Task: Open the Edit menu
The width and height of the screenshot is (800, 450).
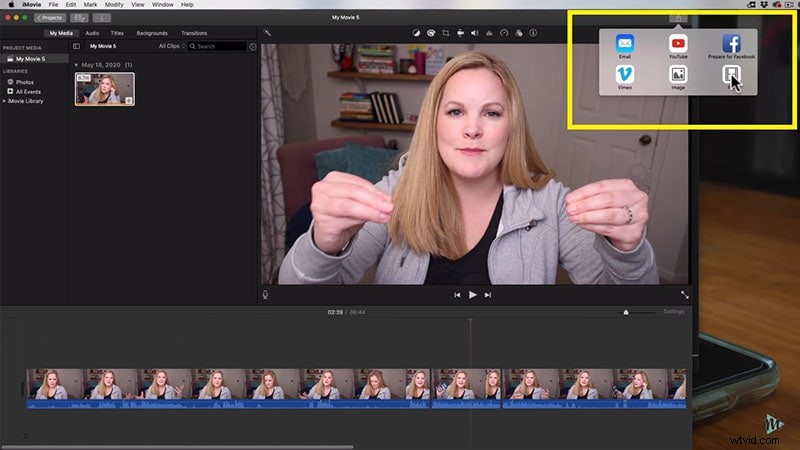Action: coord(71,5)
